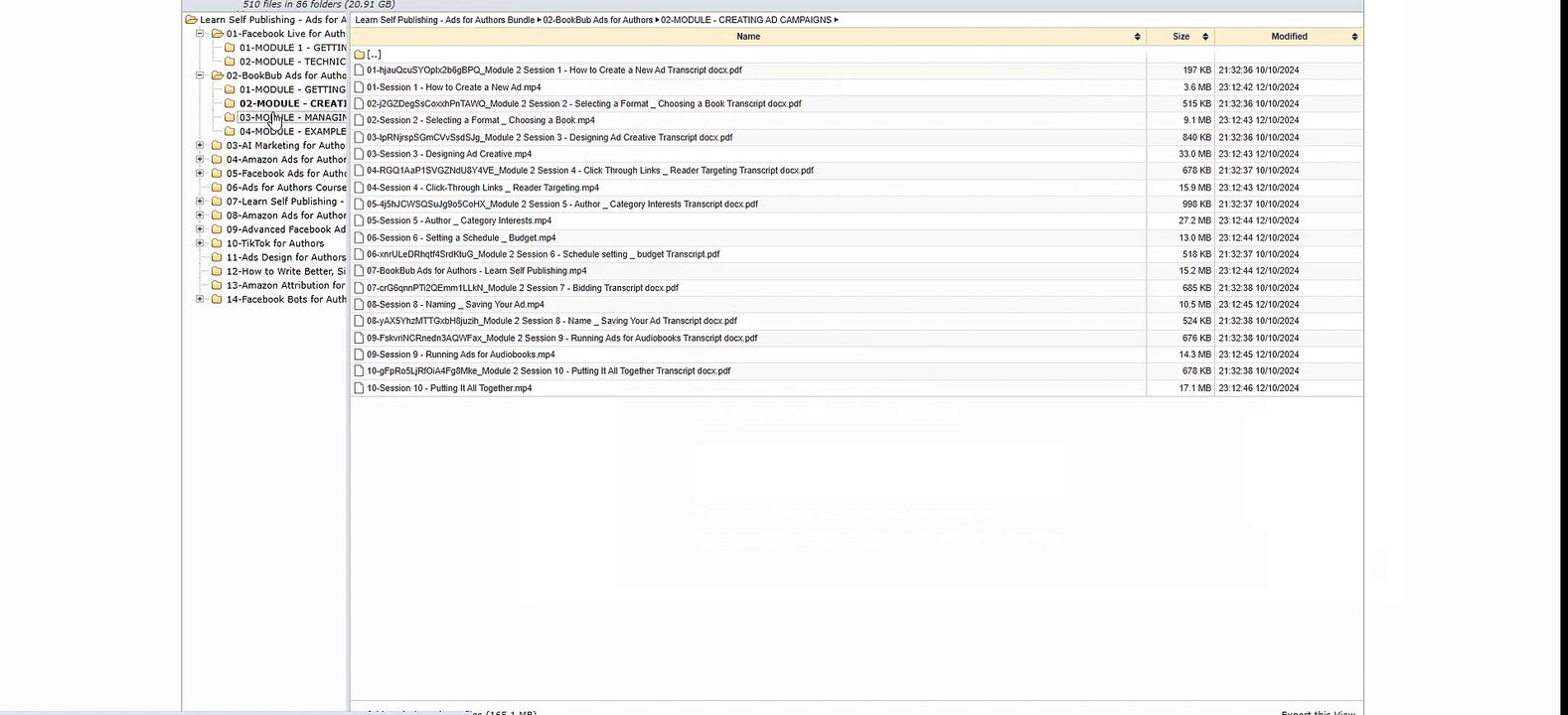Click the file icon for 01-Session 1 - How to Create a New Ad.mp4
Screen dimensions: 1568x715
point(359,87)
